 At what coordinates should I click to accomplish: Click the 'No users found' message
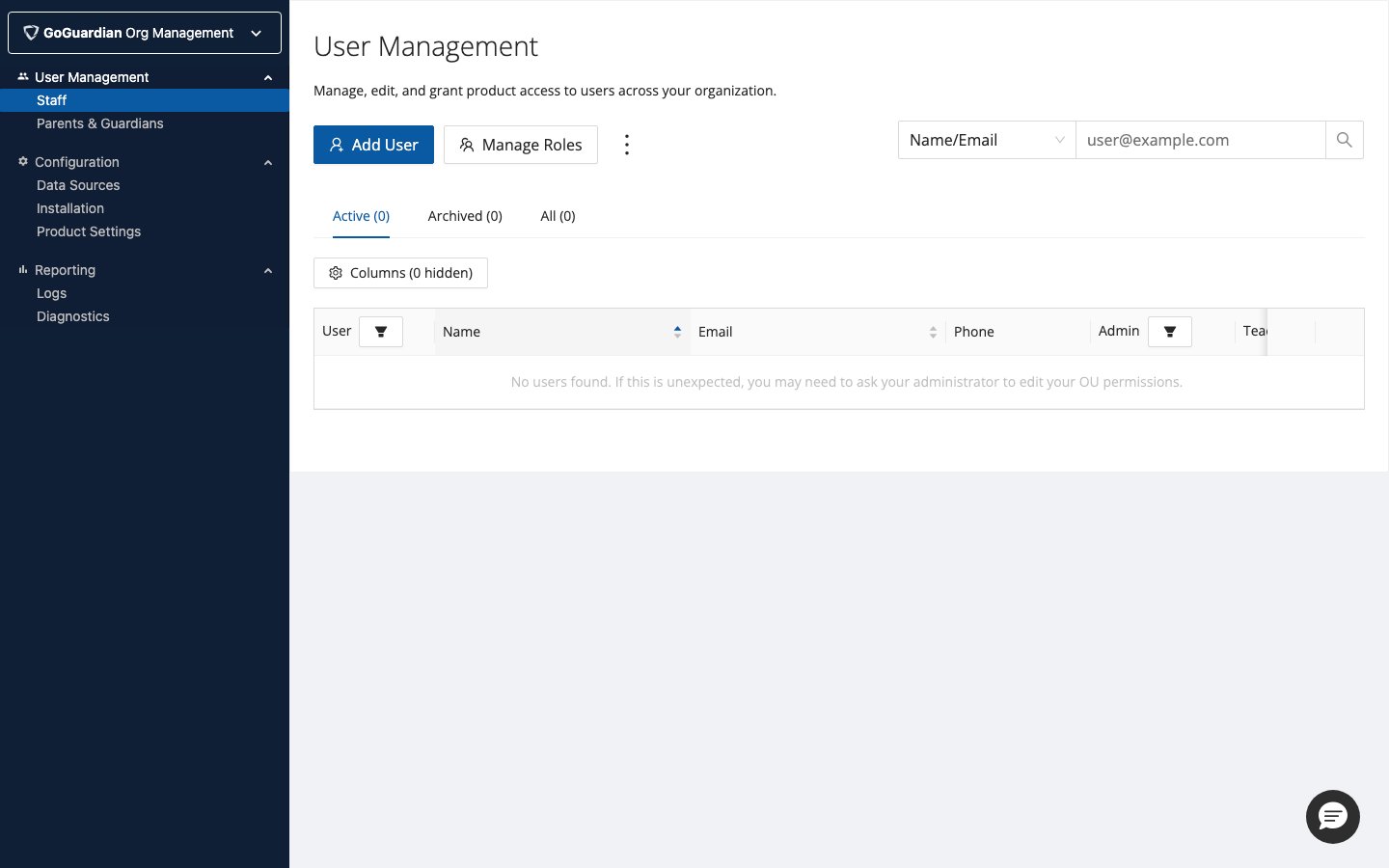[846, 382]
